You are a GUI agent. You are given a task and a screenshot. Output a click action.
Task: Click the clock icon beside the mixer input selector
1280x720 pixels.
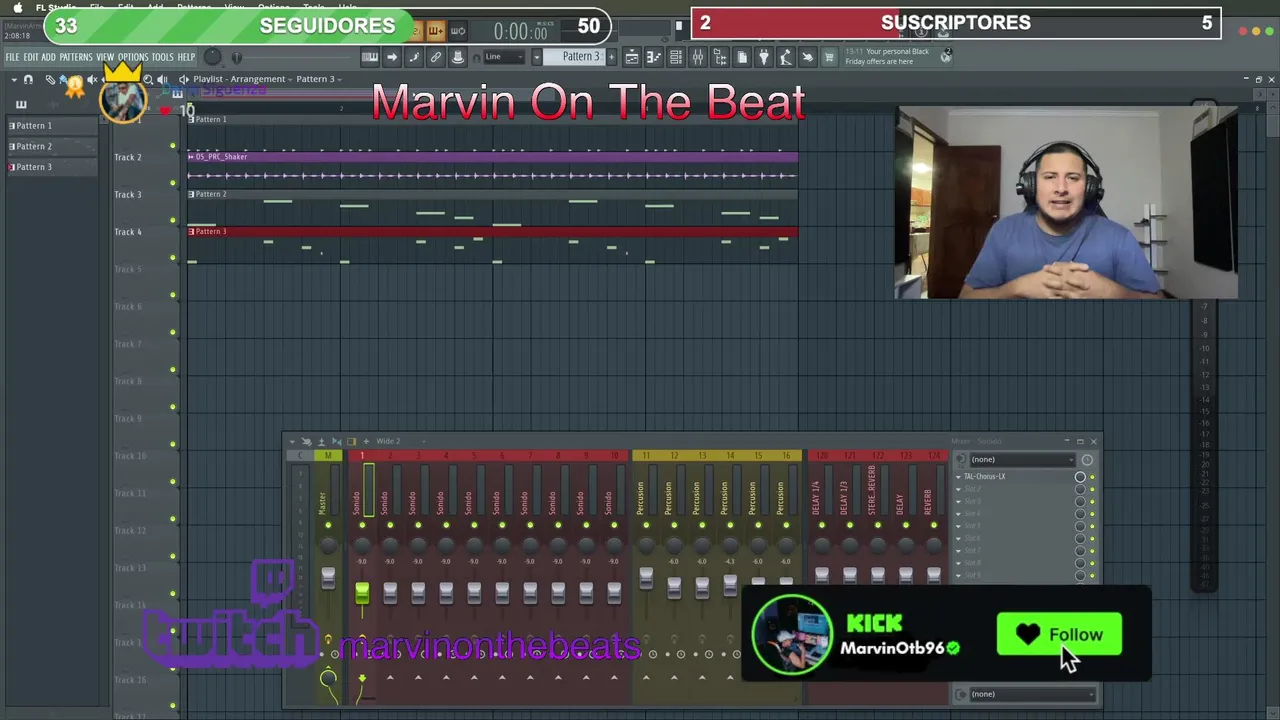tap(1087, 460)
